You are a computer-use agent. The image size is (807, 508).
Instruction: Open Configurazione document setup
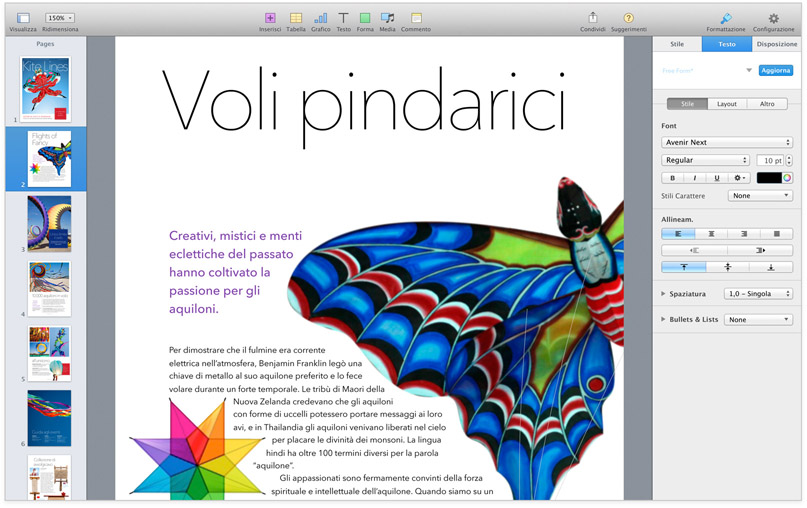774,19
